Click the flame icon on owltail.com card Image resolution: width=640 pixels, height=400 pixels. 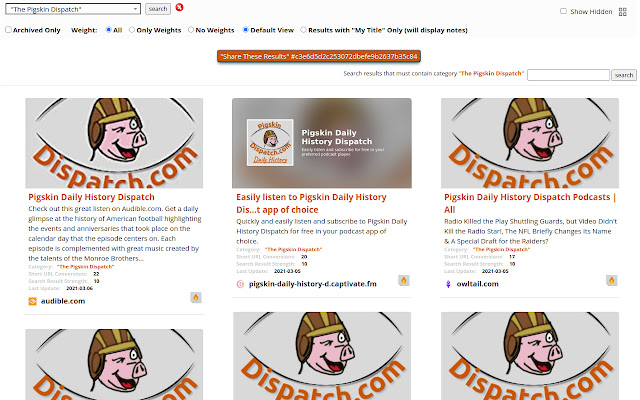[x=611, y=280]
